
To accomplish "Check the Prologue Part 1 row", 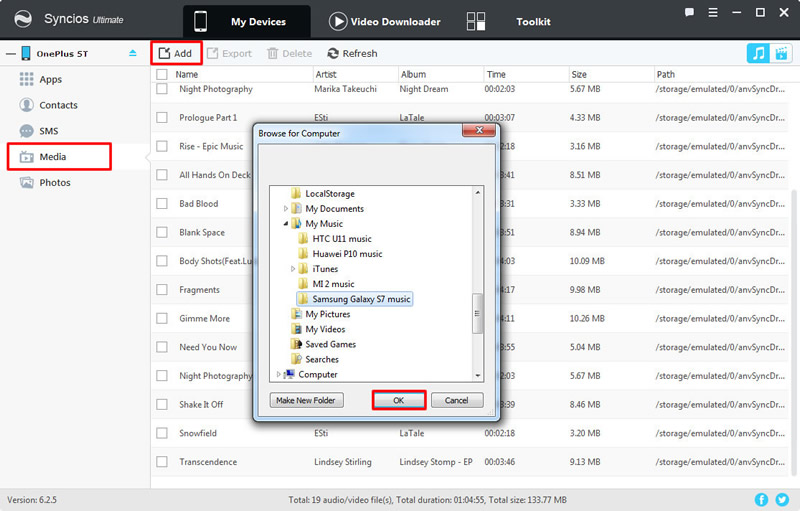I will pos(162,118).
